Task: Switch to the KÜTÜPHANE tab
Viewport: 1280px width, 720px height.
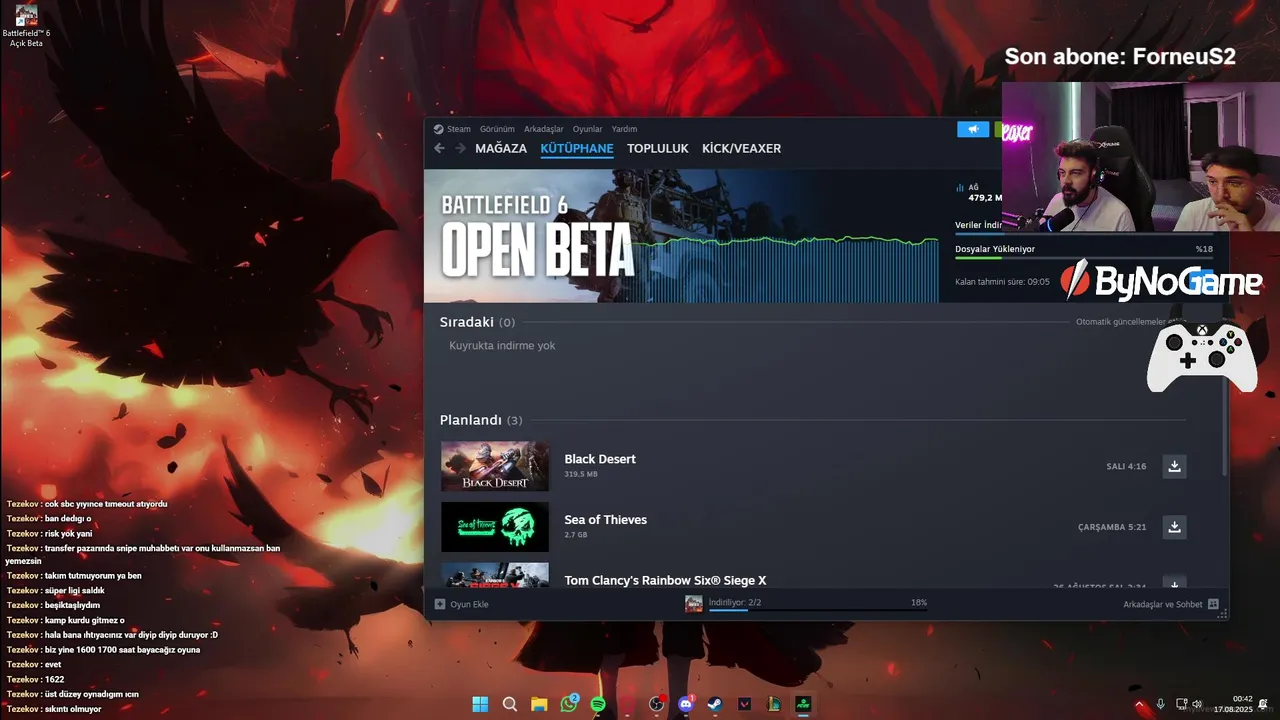Action: pos(577,148)
